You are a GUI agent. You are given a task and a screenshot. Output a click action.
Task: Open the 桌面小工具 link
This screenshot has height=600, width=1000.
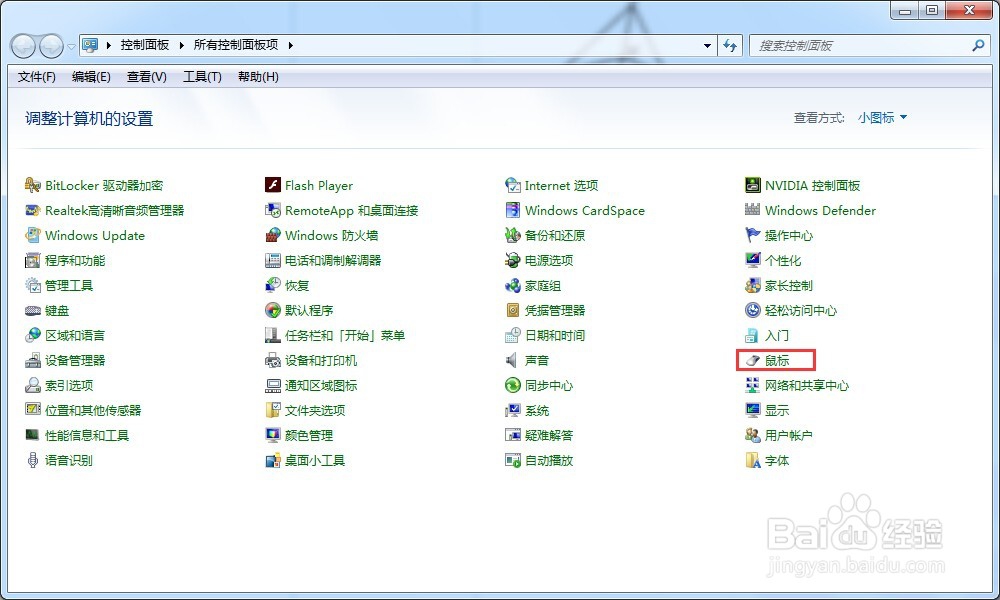click(315, 460)
